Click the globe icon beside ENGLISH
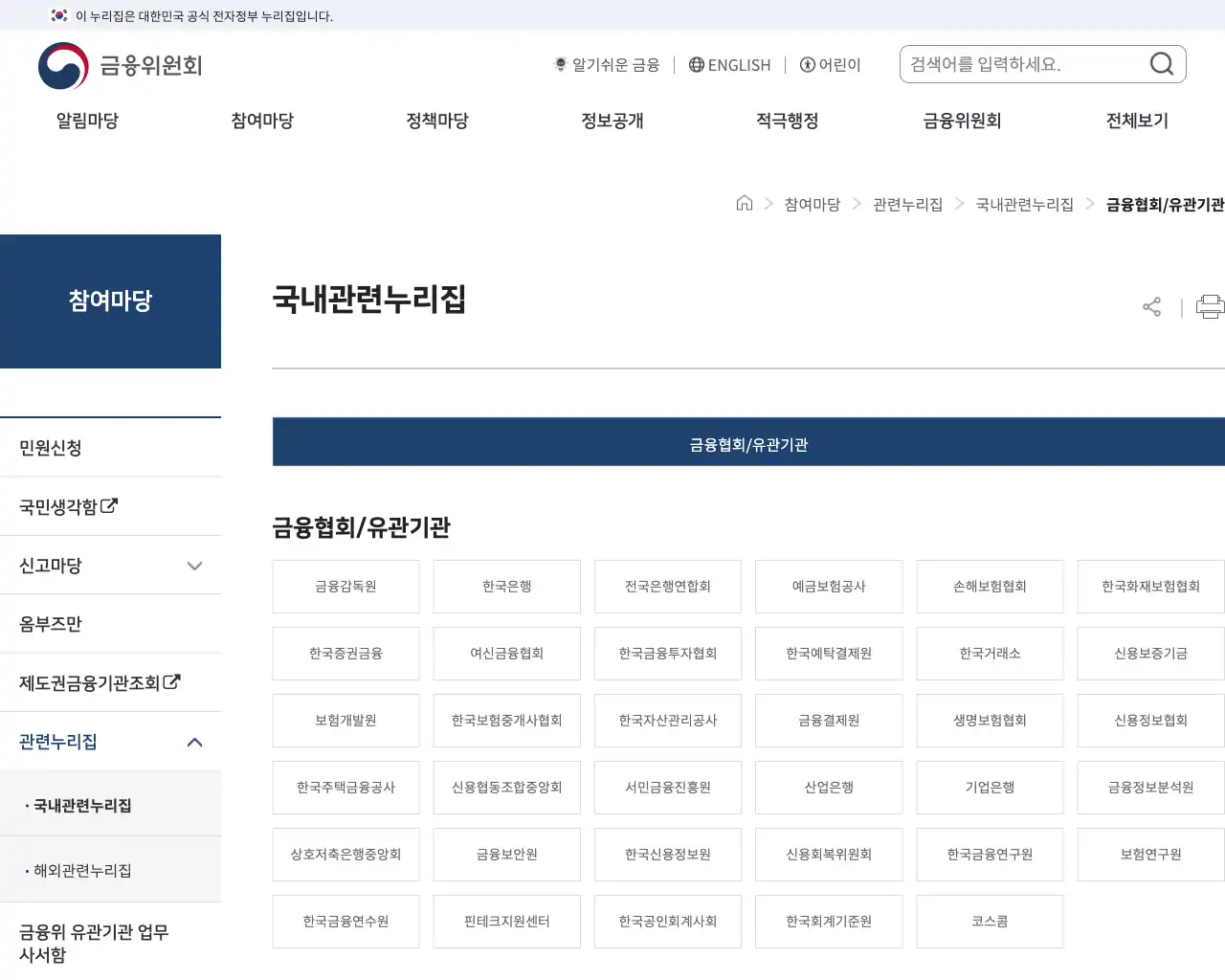 pos(697,64)
